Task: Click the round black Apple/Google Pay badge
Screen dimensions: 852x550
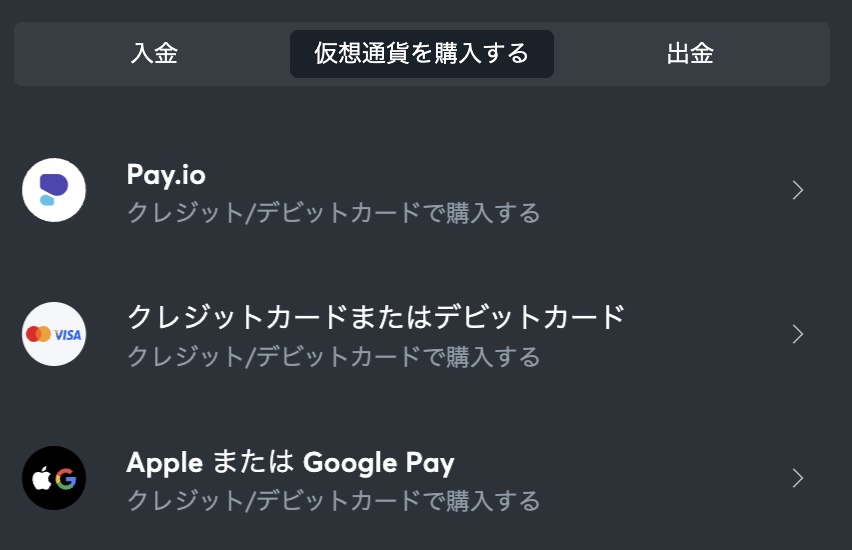Action: pos(54,478)
